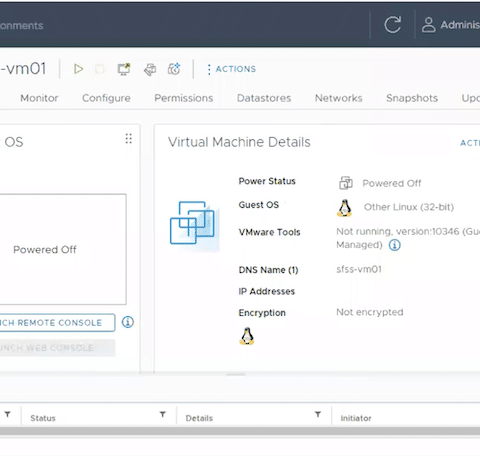Click the horizontal panel splitter handle
This screenshot has width=480, height=456.
(x=236, y=374)
